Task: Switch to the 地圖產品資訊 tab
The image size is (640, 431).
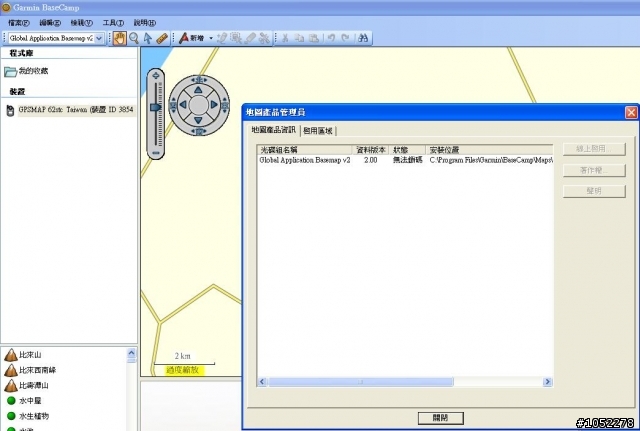Action: (x=273, y=130)
